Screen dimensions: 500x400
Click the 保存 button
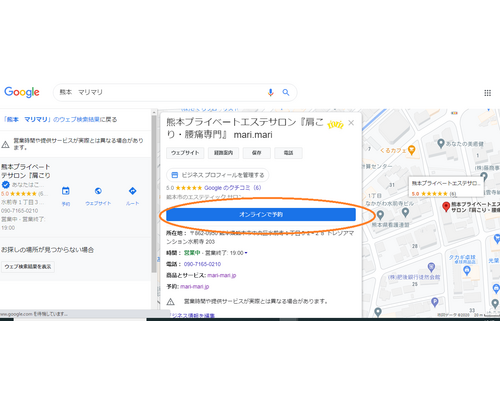pyautogui.click(x=257, y=153)
